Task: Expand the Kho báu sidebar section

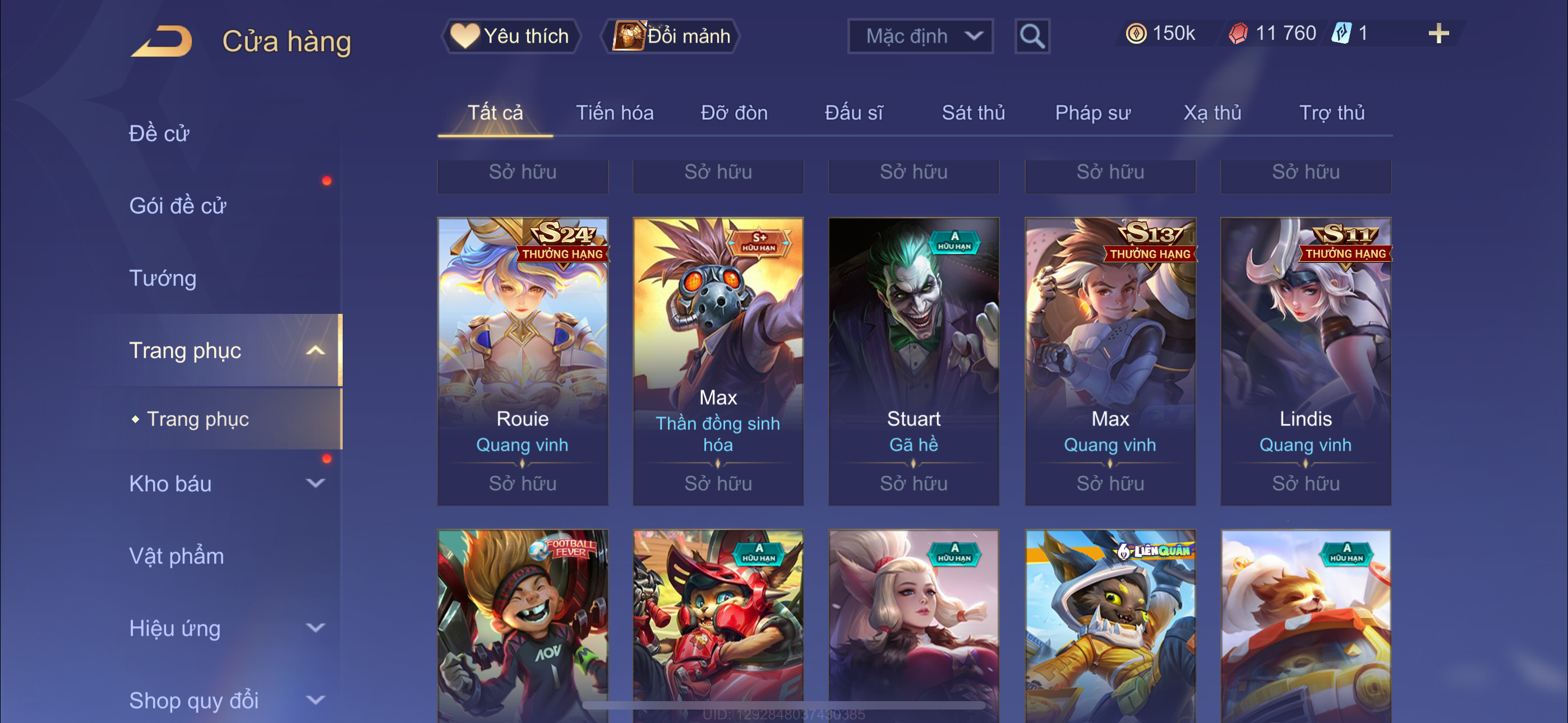Action: tap(315, 484)
